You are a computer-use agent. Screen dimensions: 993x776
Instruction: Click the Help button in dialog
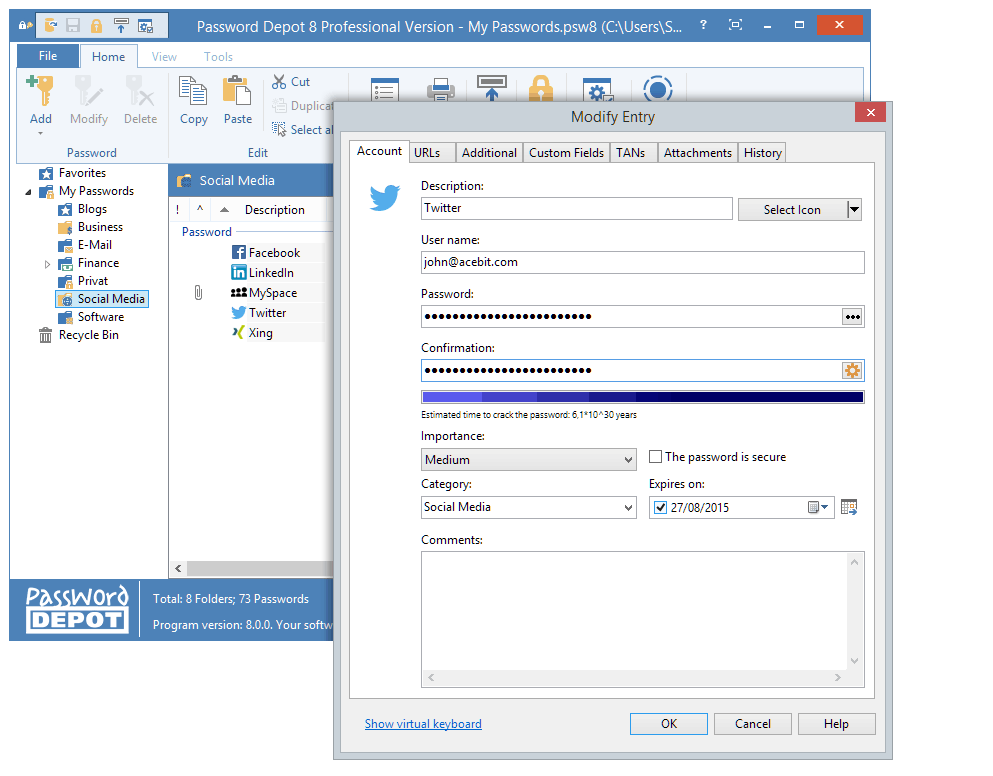click(836, 724)
